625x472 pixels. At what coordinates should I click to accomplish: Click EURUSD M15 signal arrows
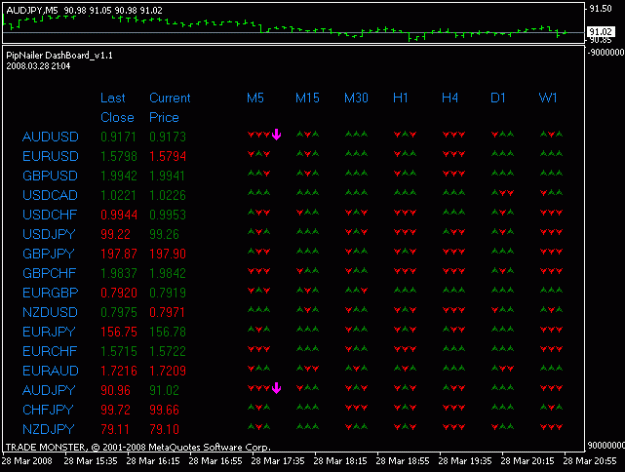pos(307,153)
